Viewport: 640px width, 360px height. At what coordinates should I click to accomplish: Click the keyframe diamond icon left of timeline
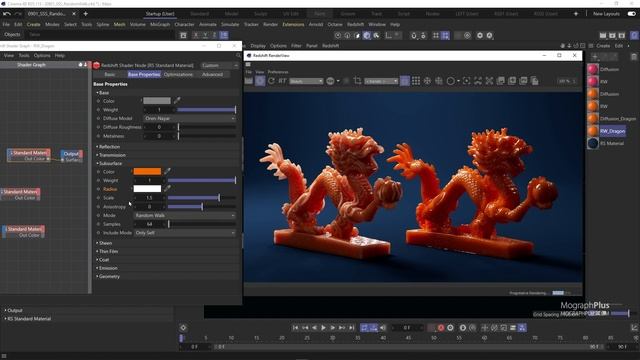click(183, 328)
